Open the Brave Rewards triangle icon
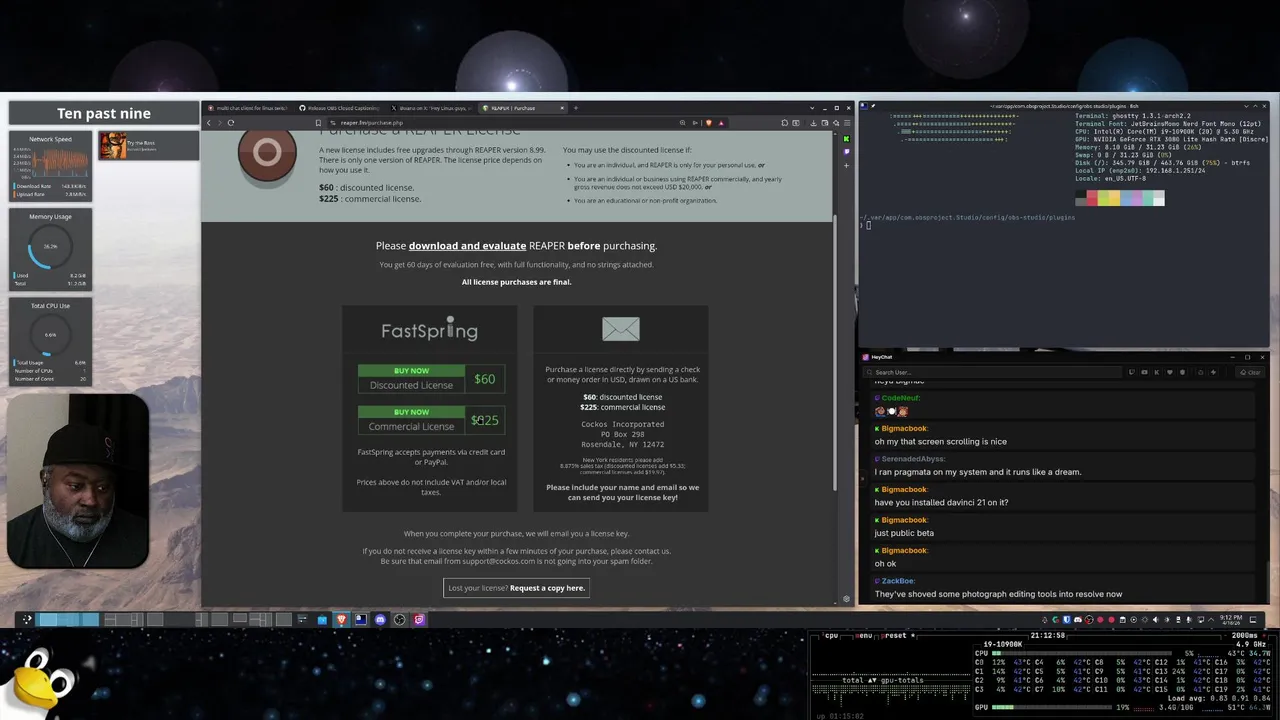The image size is (1280, 720). (721, 123)
